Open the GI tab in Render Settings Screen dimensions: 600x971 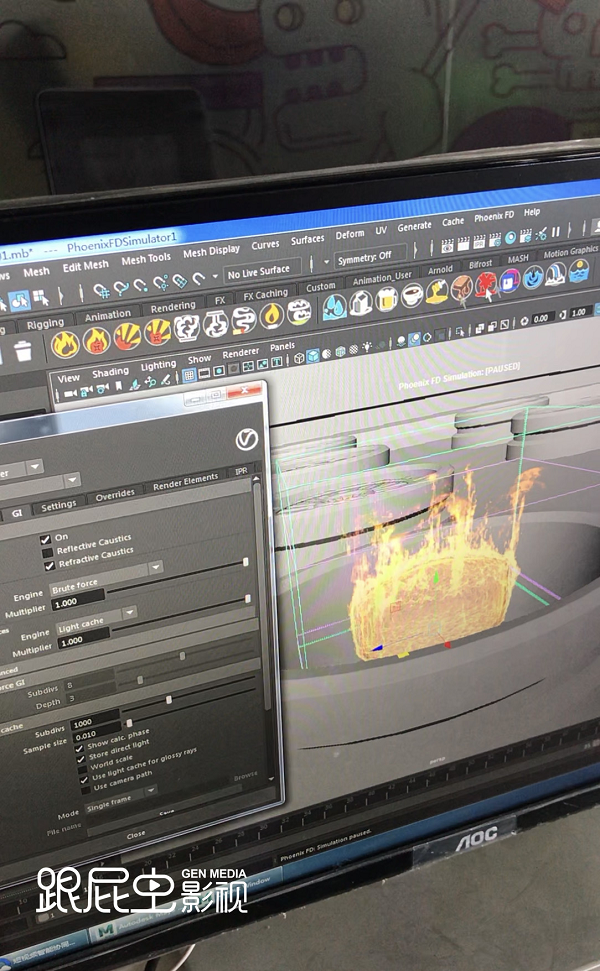[17, 513]
